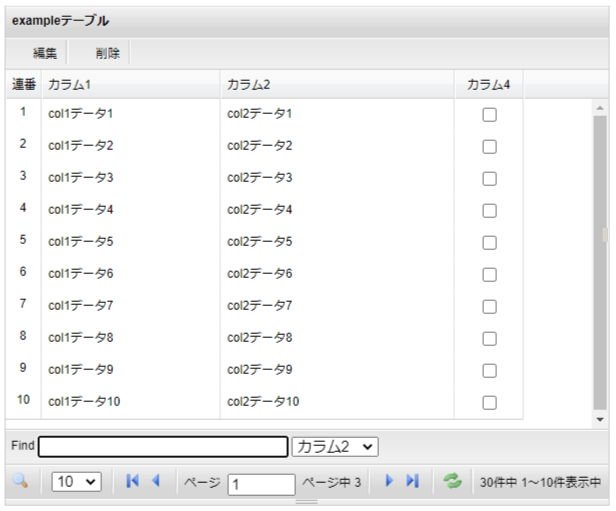Click the search magnifier icon in pager
This screenshot has height=511, width=616.
20,481
